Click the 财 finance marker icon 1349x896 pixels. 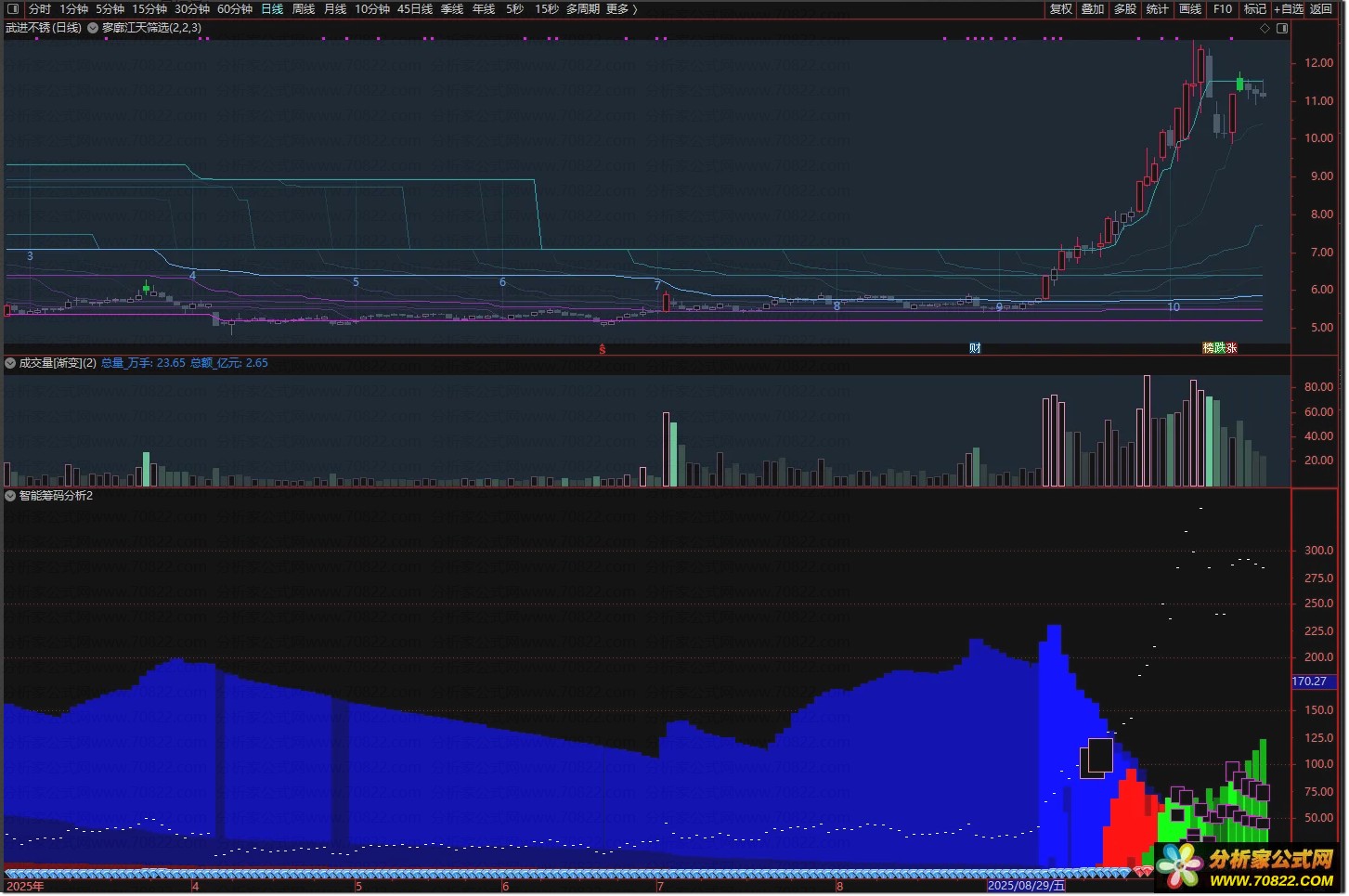(x=975, y=348)
